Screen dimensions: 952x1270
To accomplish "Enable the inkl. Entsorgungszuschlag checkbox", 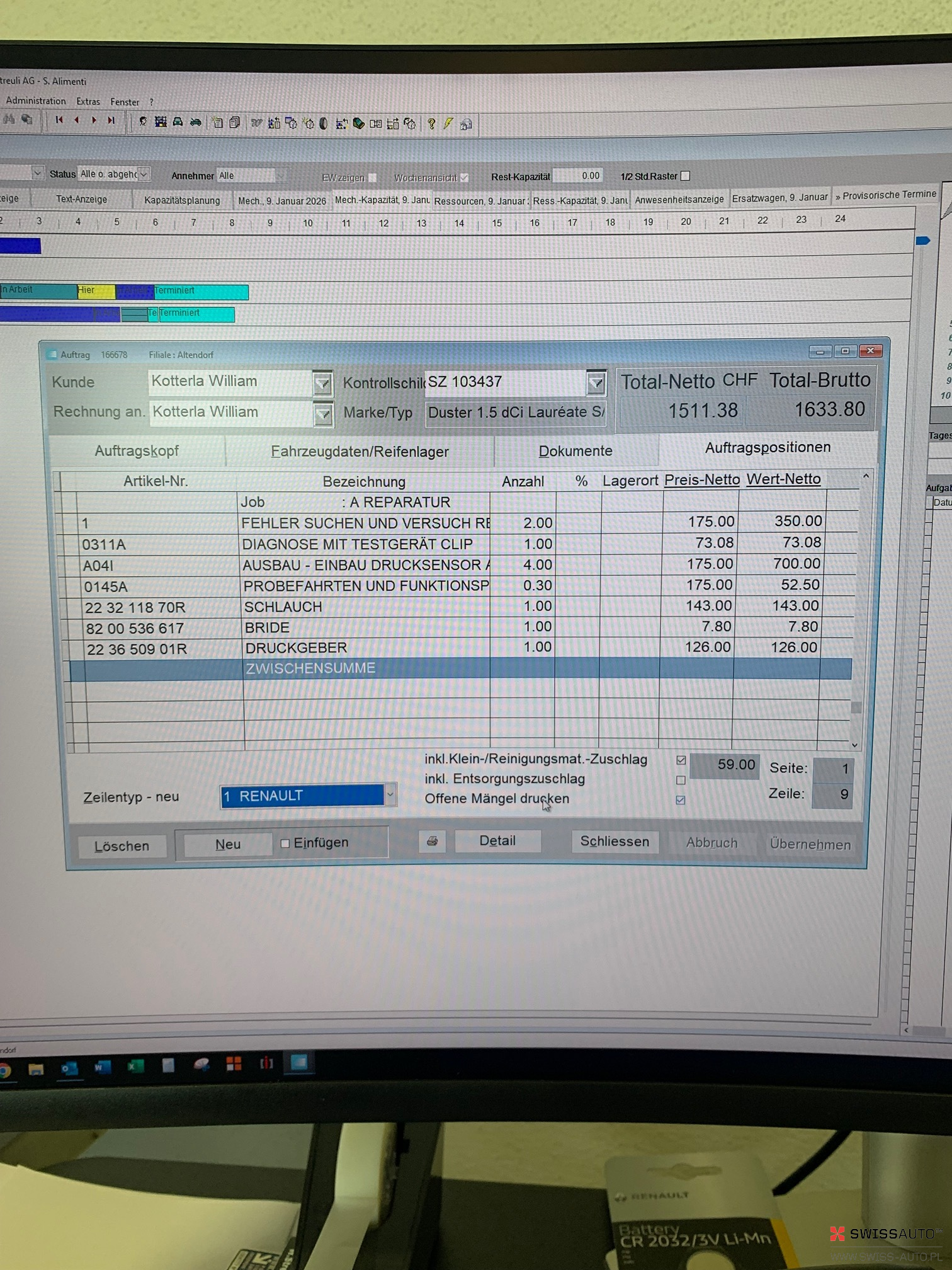I will (x=681, y=780).
